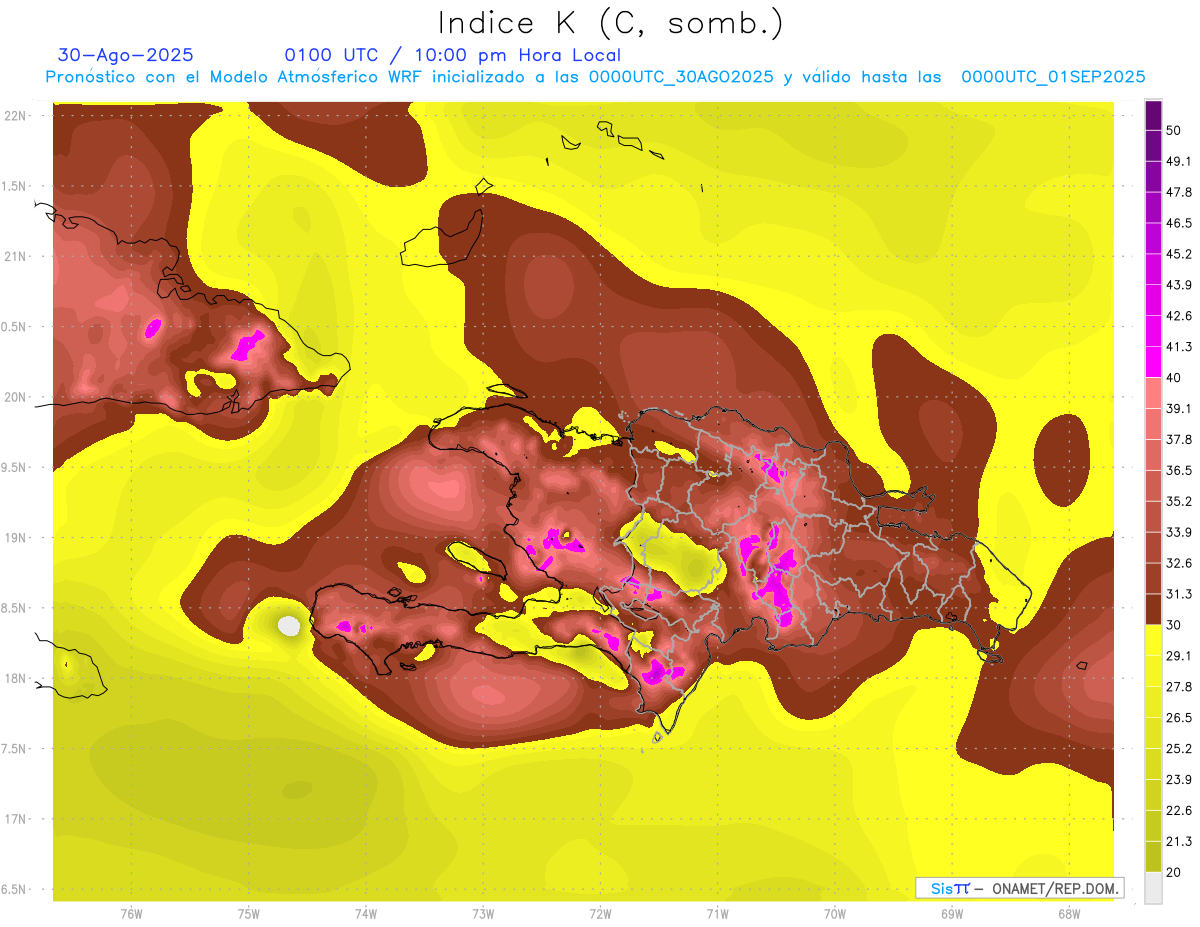
Task: Click the color bar label '30'
Action: tap(1174, 625)
